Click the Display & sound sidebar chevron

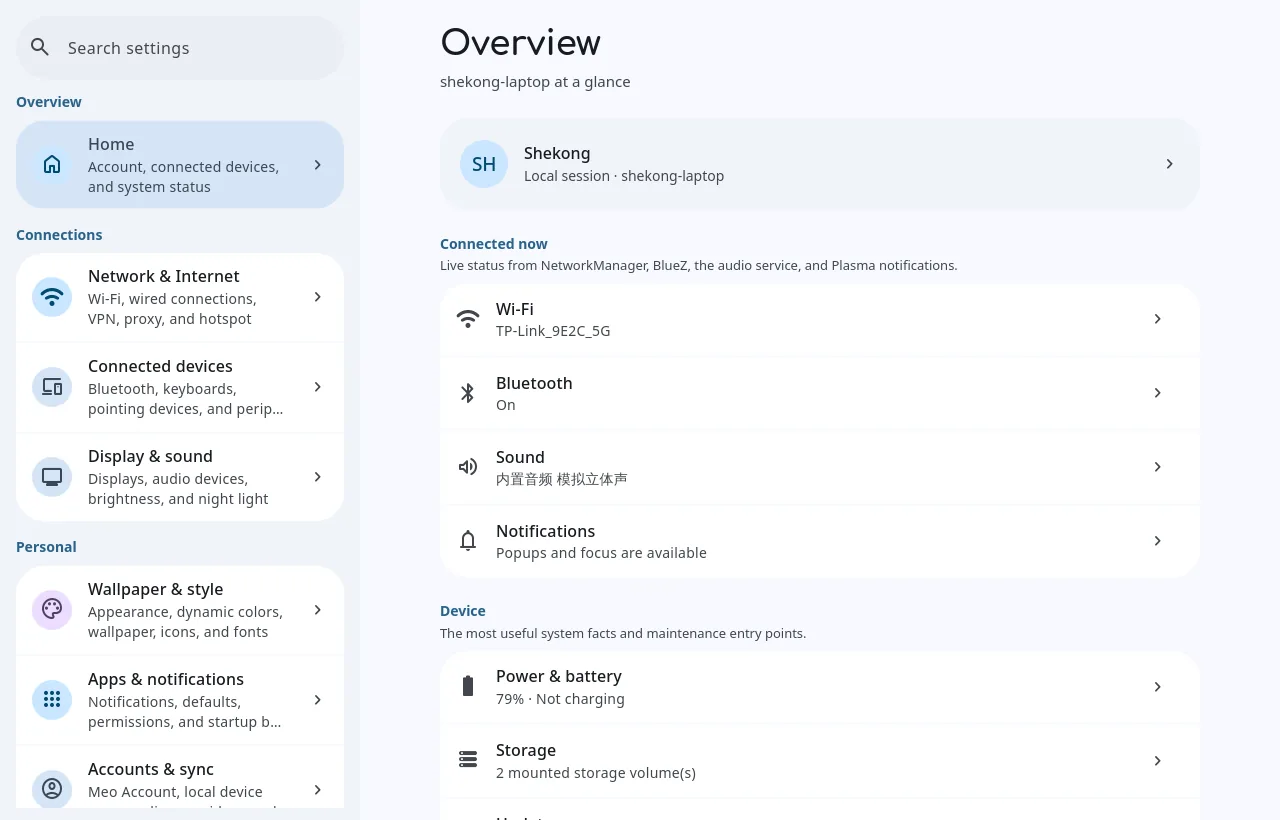coord(317,477)
